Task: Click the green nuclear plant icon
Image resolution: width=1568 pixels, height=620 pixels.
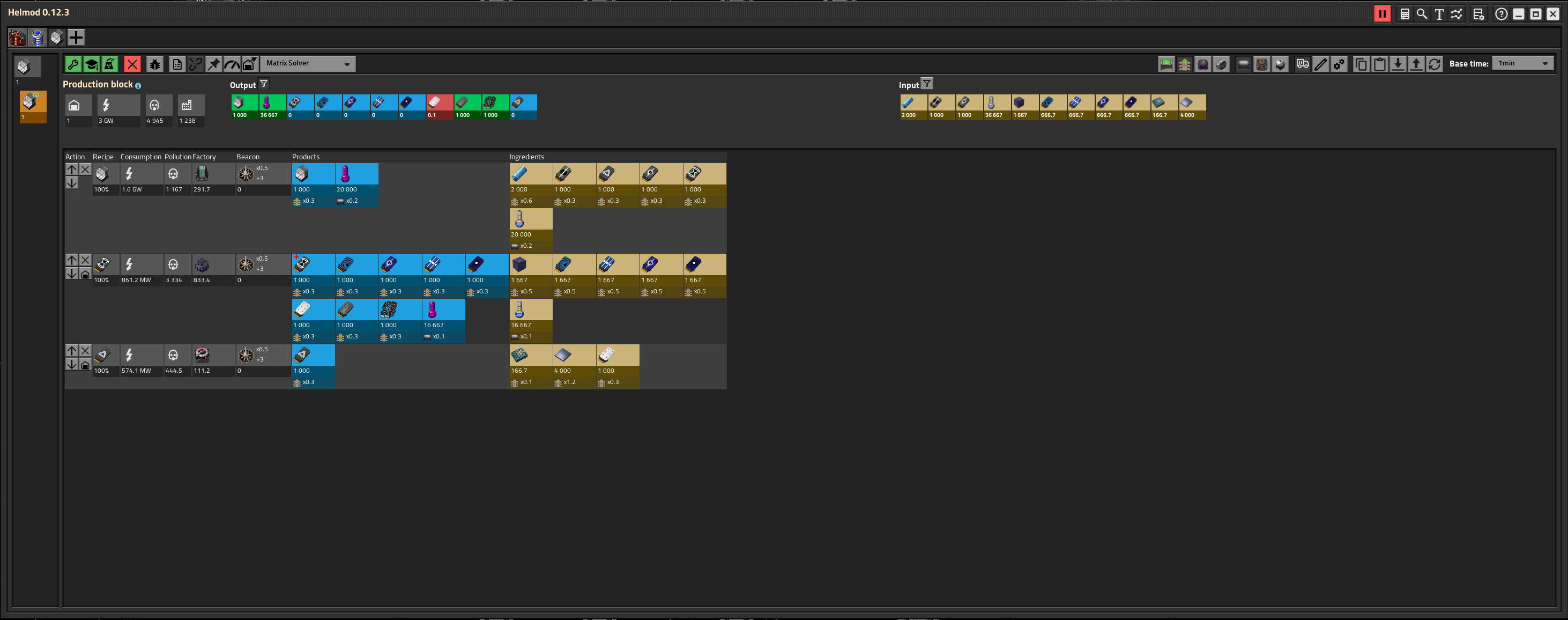Action: (109, 64)
